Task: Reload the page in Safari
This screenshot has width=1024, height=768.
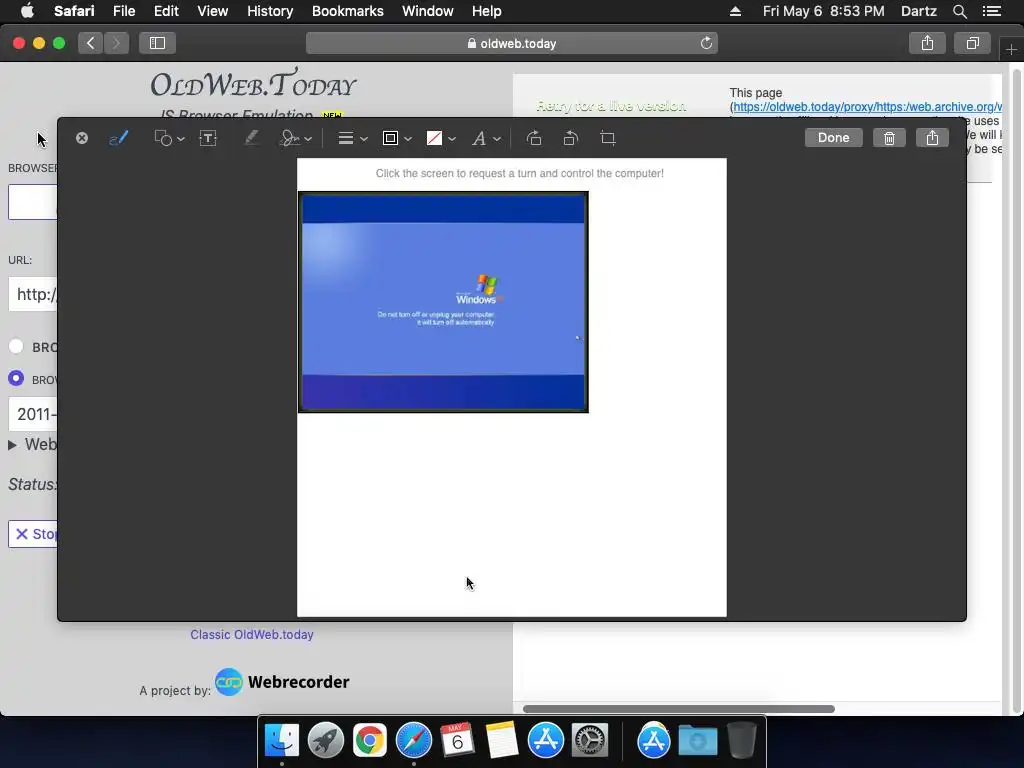Action: click(706, 43)
